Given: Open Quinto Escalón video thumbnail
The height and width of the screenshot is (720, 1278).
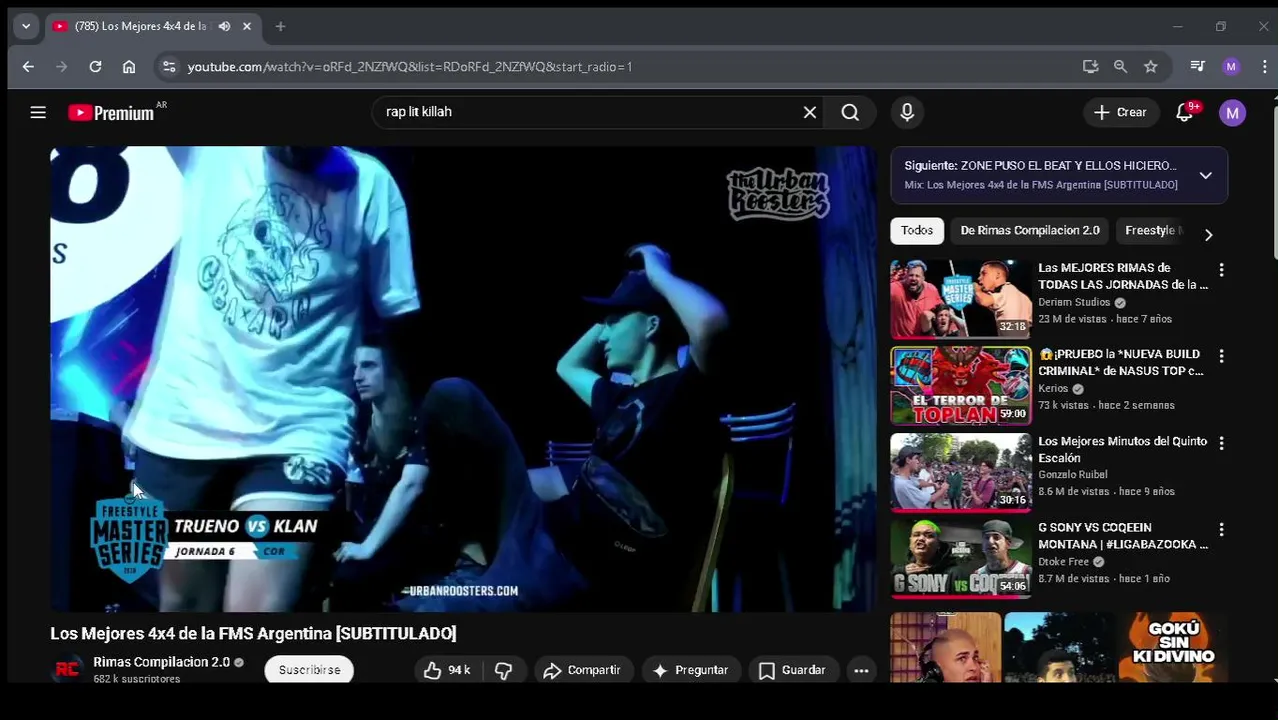Looking at the screenshot, I should click(x=960, y=472).
